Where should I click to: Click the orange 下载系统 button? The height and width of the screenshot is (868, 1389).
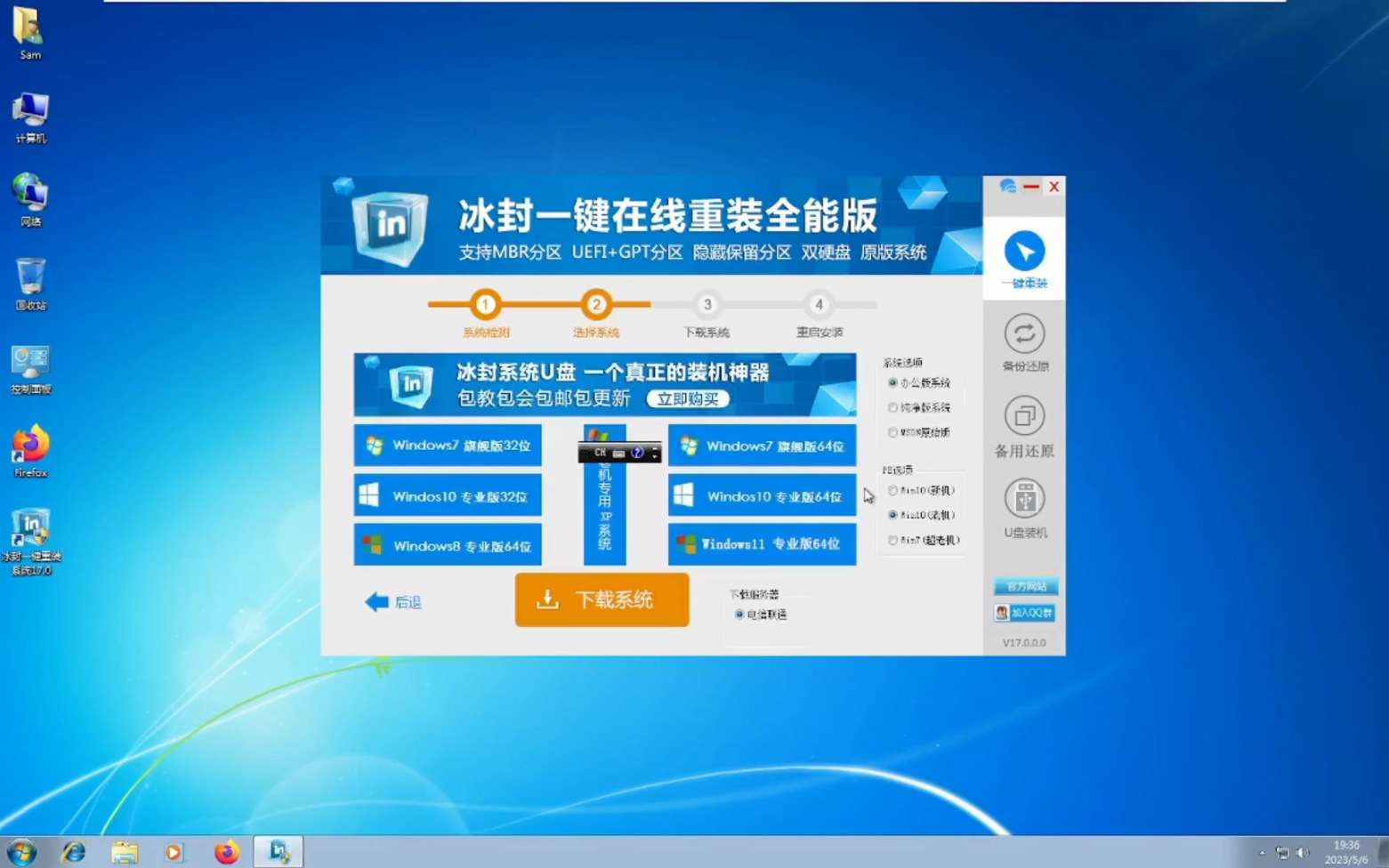(602, 599)
